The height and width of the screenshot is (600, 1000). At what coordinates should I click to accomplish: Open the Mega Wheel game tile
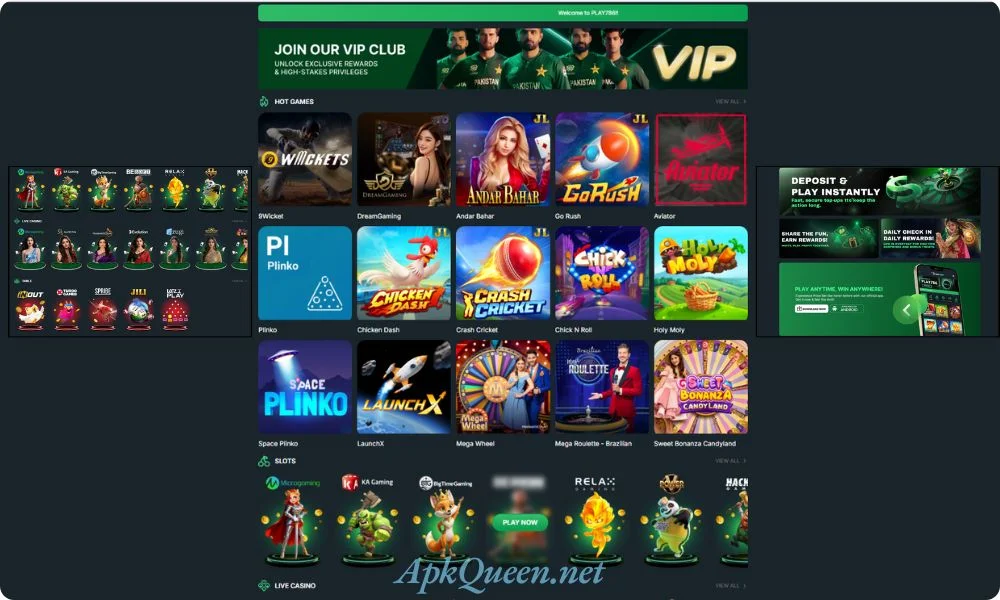(x=503, y=387)
